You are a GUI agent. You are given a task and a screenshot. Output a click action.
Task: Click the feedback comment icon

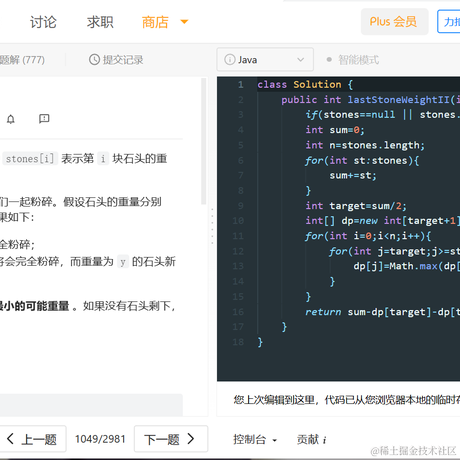point(44,119)
